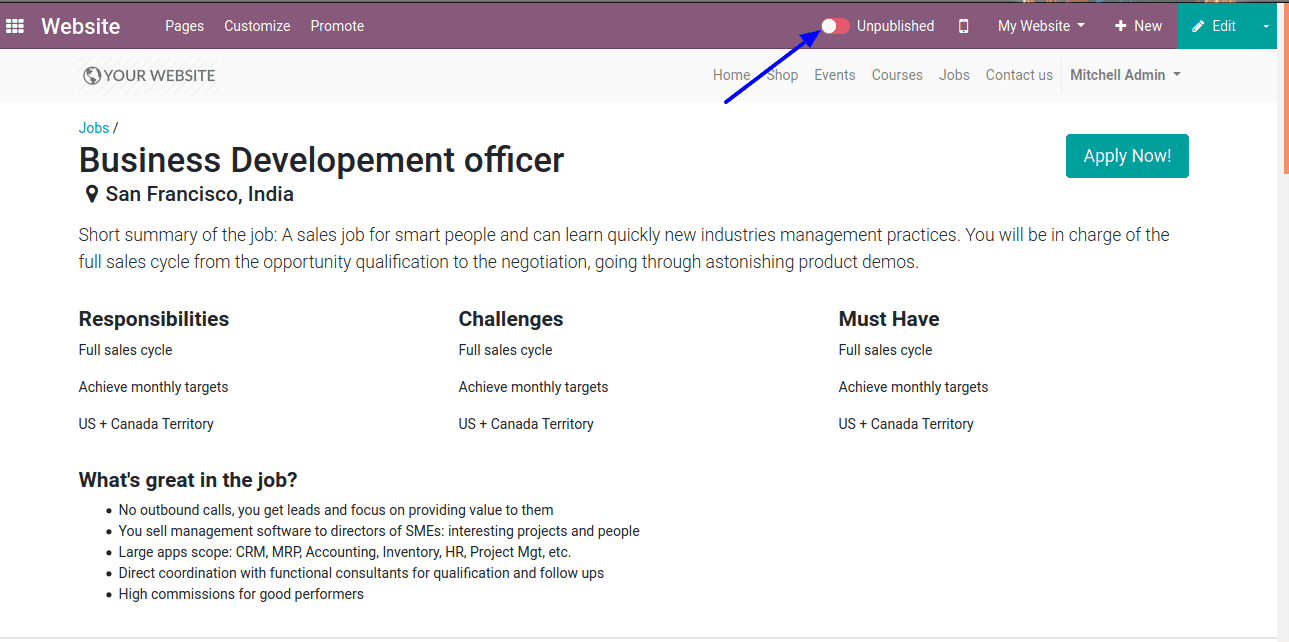Click the 'Large apps scope' bullet text
The image size is (1289, 642).
[345, 552]
